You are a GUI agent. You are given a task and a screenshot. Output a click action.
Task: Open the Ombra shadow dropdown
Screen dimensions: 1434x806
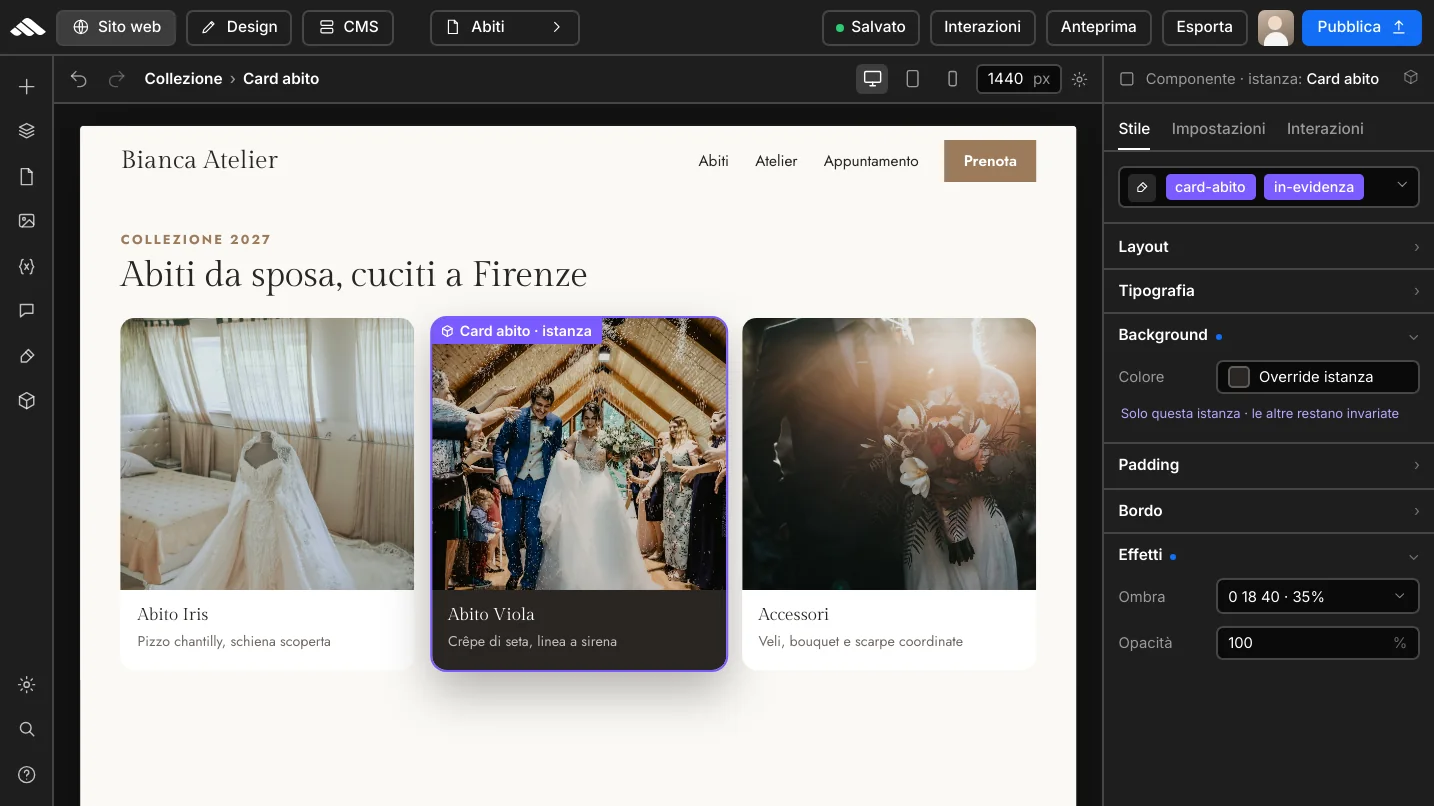click(x=1317, y=597)
